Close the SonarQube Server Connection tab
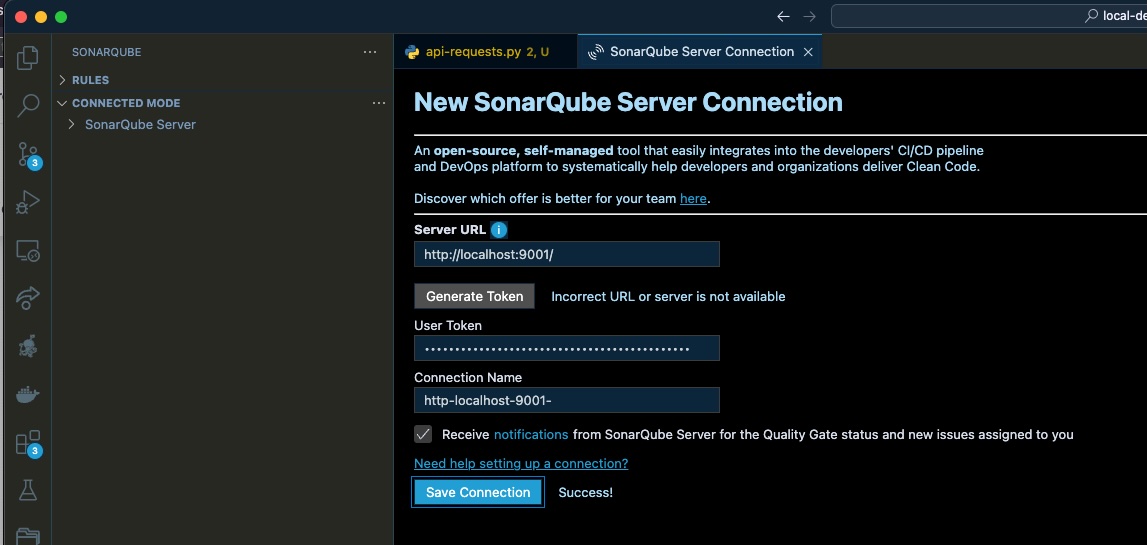This screenshot has height=545, width=1147. 808,52
